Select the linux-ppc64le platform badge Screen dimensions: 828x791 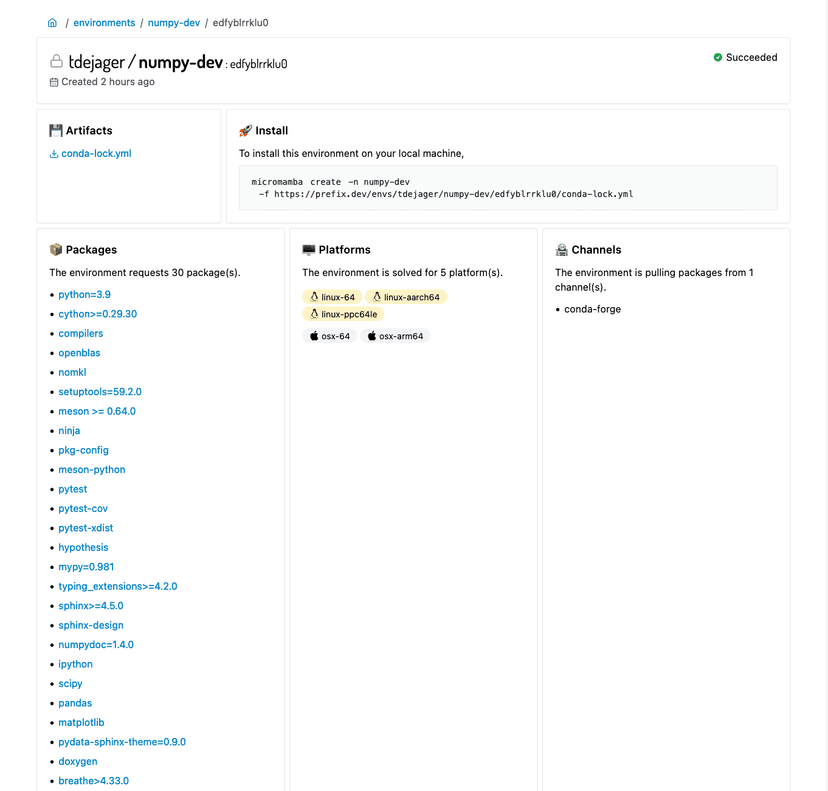[x=343, y=314]
